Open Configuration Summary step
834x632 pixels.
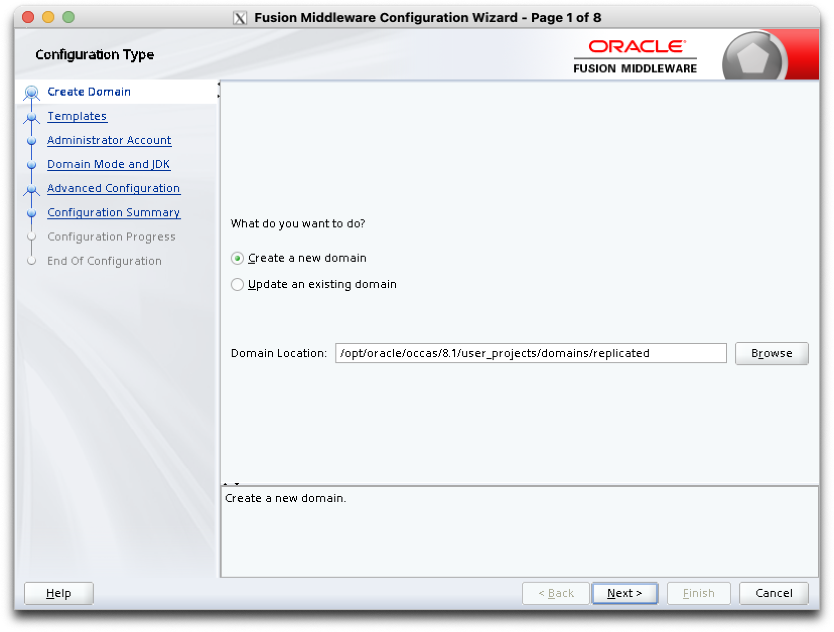point(113,213)
